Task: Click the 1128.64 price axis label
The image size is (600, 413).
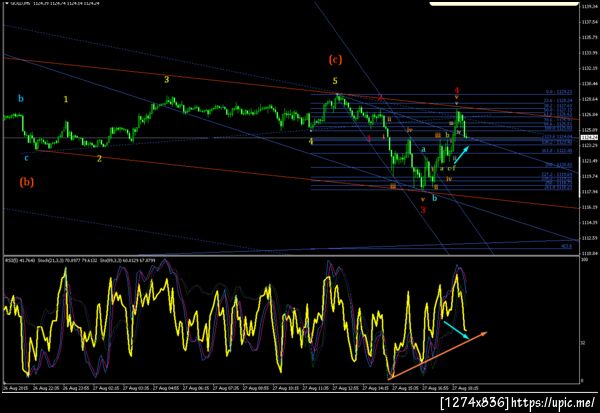Action: click(x=589, y=99)
